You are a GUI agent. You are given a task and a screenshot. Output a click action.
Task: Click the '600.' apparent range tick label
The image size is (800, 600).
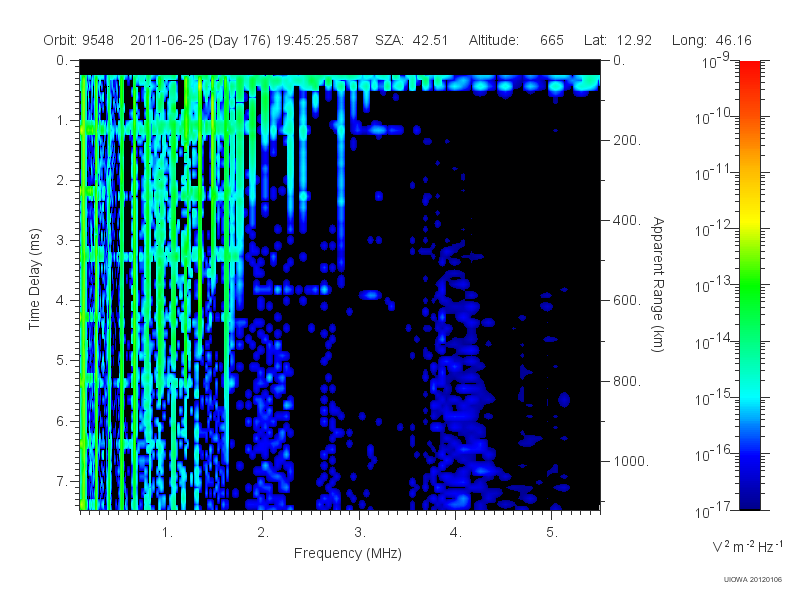[x=627, y=301]
